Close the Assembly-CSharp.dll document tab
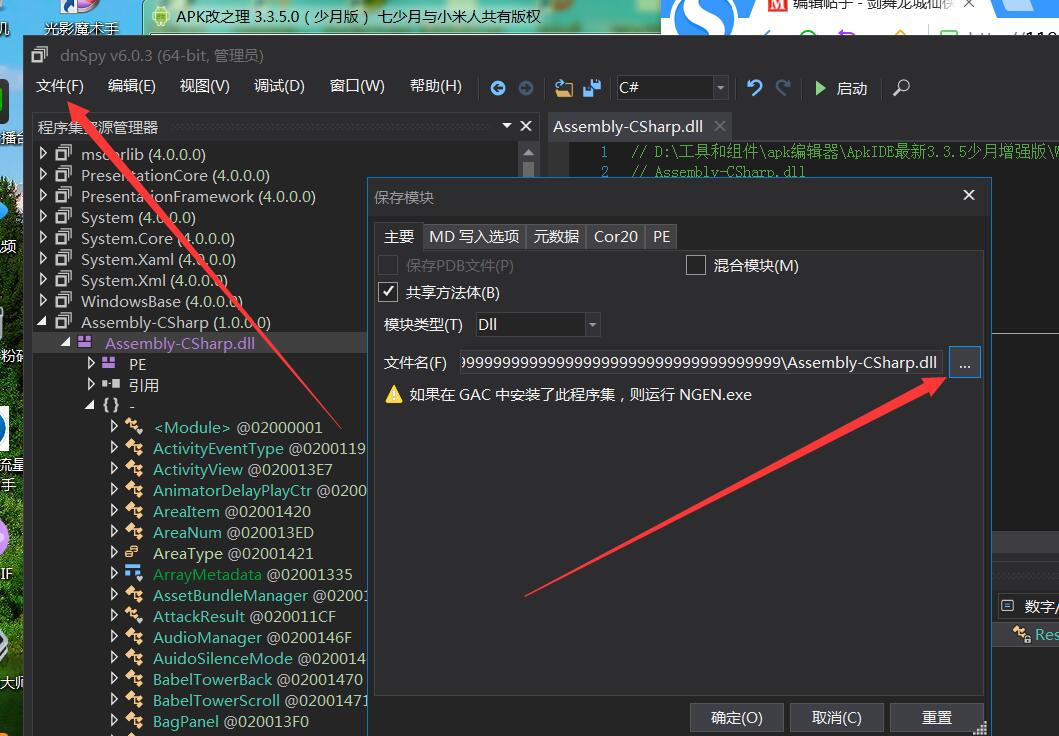This screenshot has height=736, width=1059. click(x=719, y=127)
